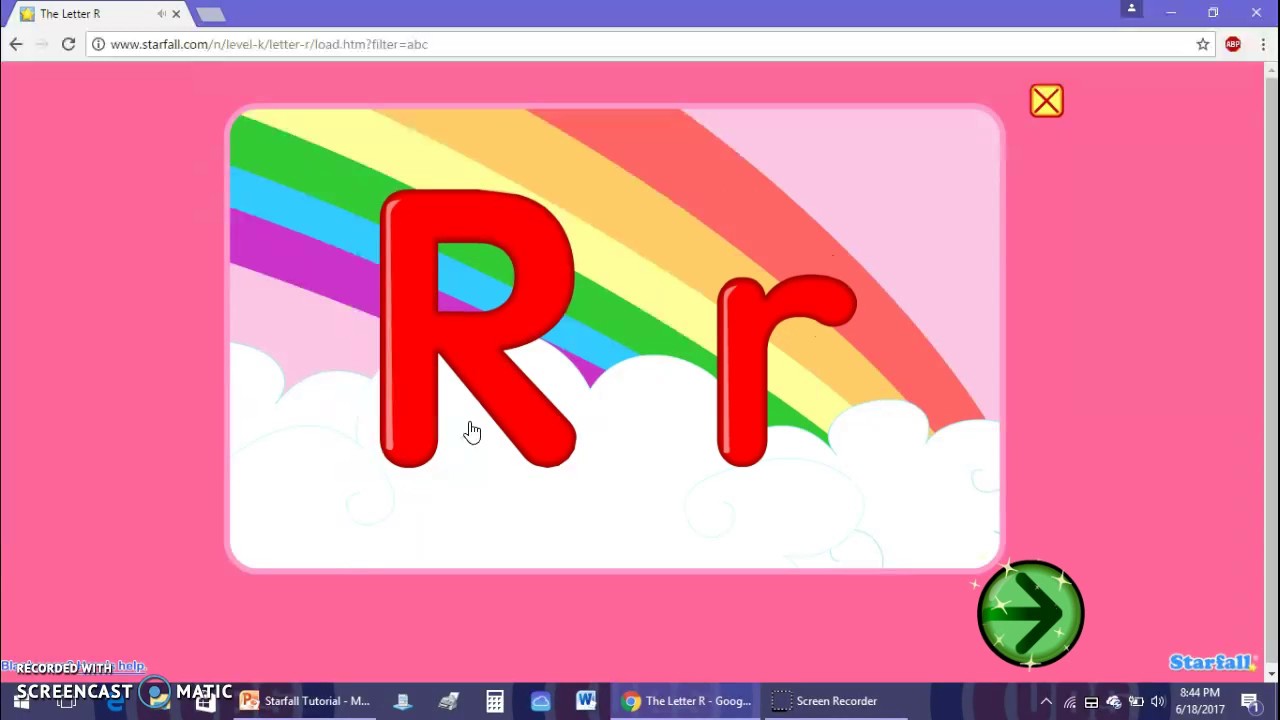
Task: Bookmark this page with the star icon
Action: 1203,44
